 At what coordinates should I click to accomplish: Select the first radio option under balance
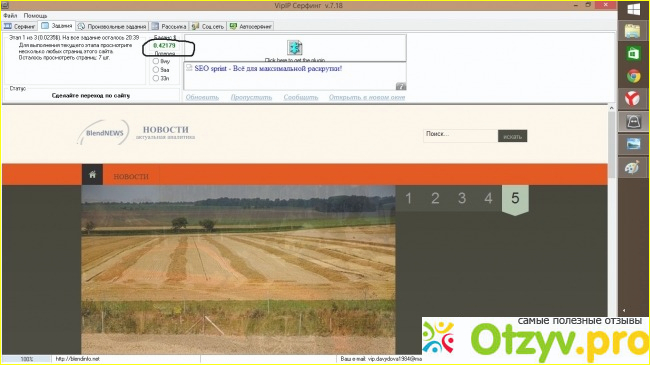pyautogui.click(x=156, y=61)
